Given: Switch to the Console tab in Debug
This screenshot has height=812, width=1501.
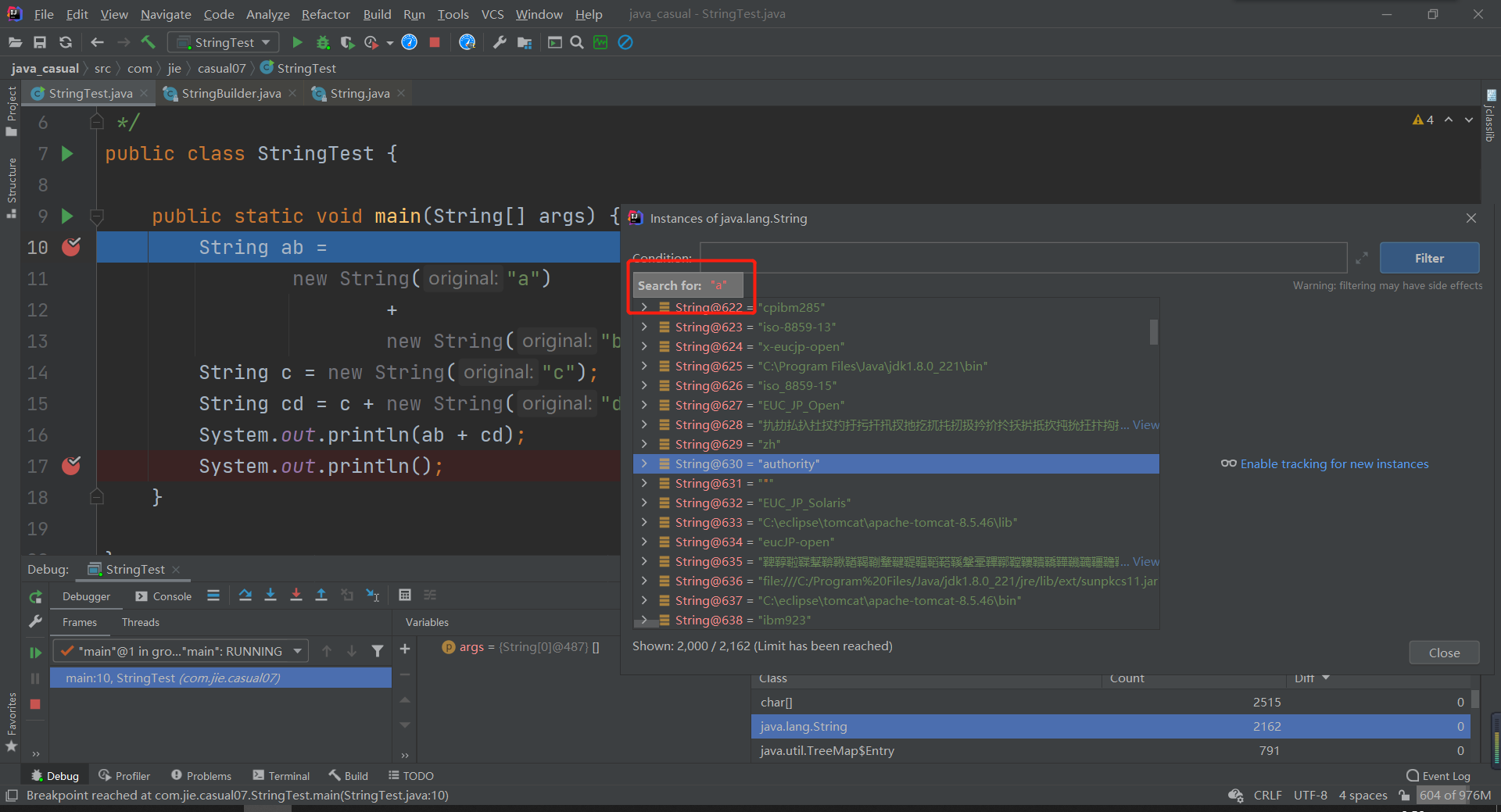Looking at the screenshot, I should pos(163,596).
